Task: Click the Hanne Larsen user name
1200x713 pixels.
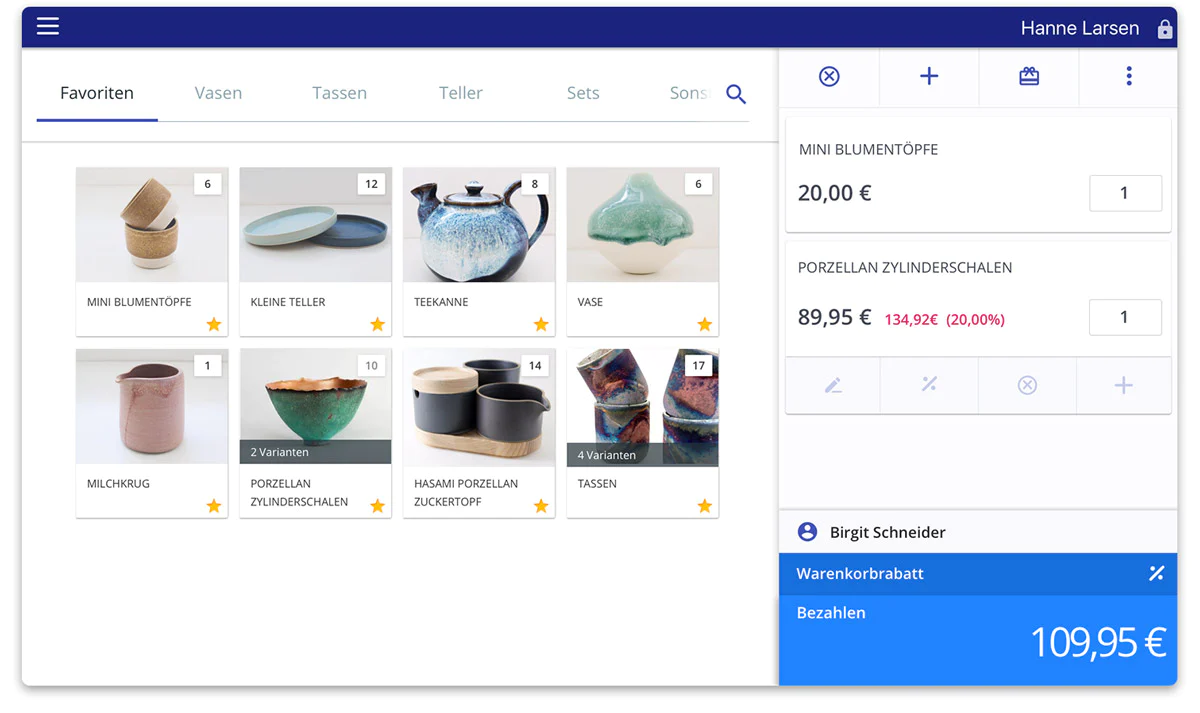Action: pos(1080,28)
